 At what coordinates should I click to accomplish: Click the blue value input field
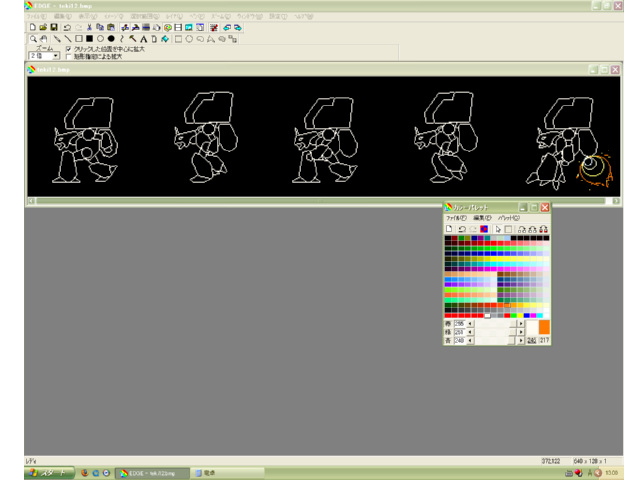tap(459, 340)
